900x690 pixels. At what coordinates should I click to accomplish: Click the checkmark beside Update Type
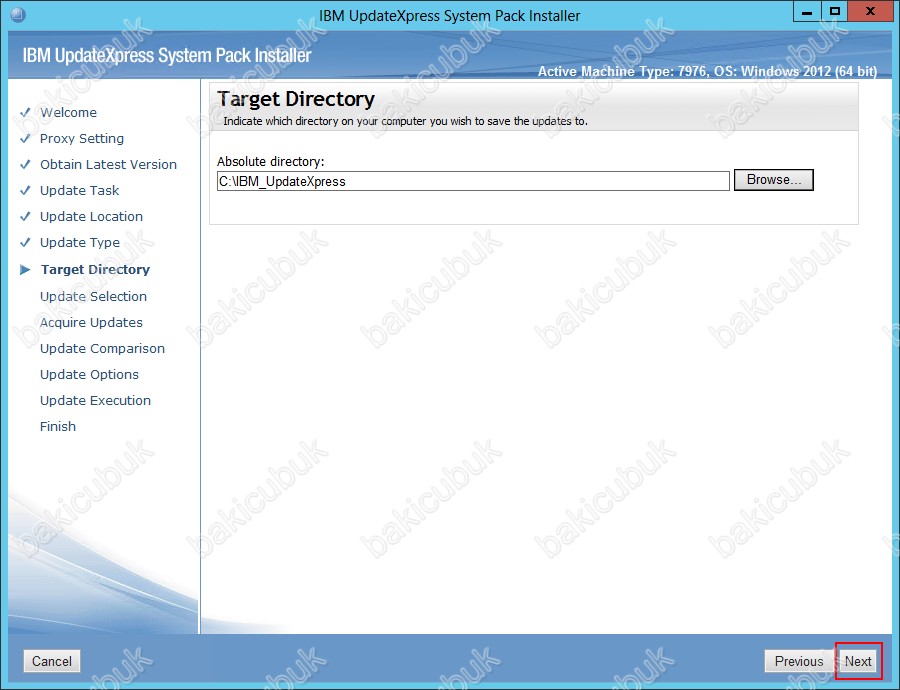25,243
